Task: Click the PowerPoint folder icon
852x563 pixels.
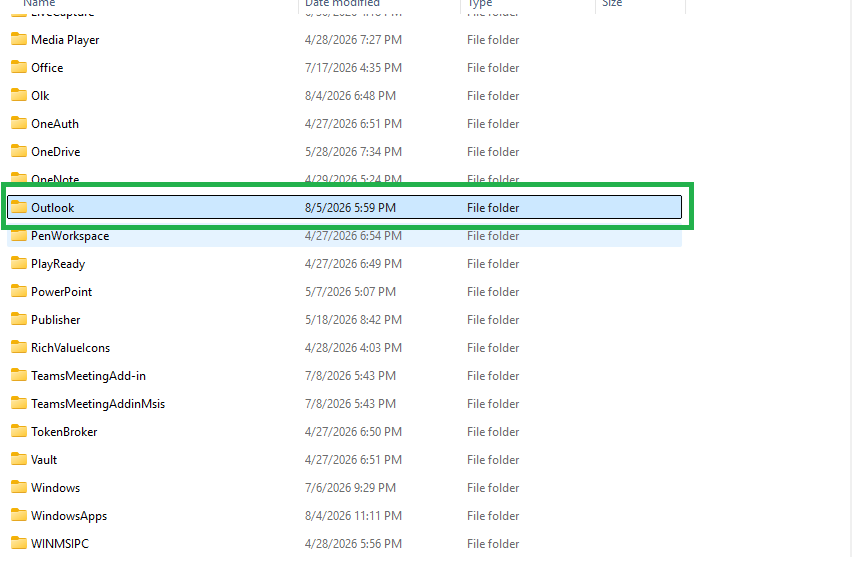Action: pos(18,291)
